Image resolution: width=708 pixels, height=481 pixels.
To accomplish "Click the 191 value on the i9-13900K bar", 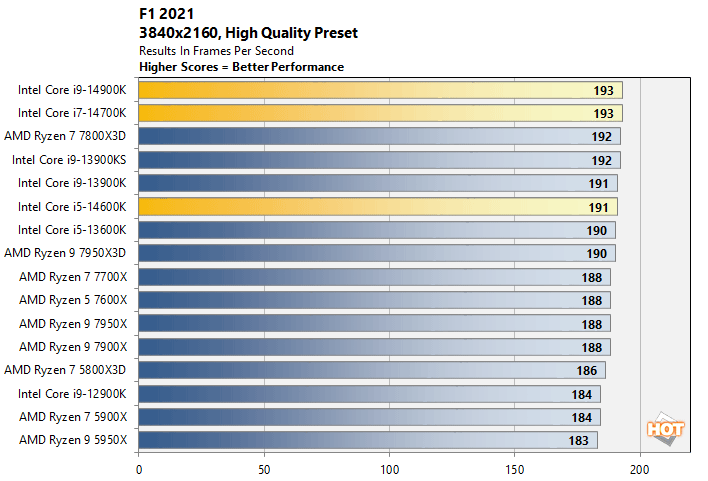I will 598,184.
